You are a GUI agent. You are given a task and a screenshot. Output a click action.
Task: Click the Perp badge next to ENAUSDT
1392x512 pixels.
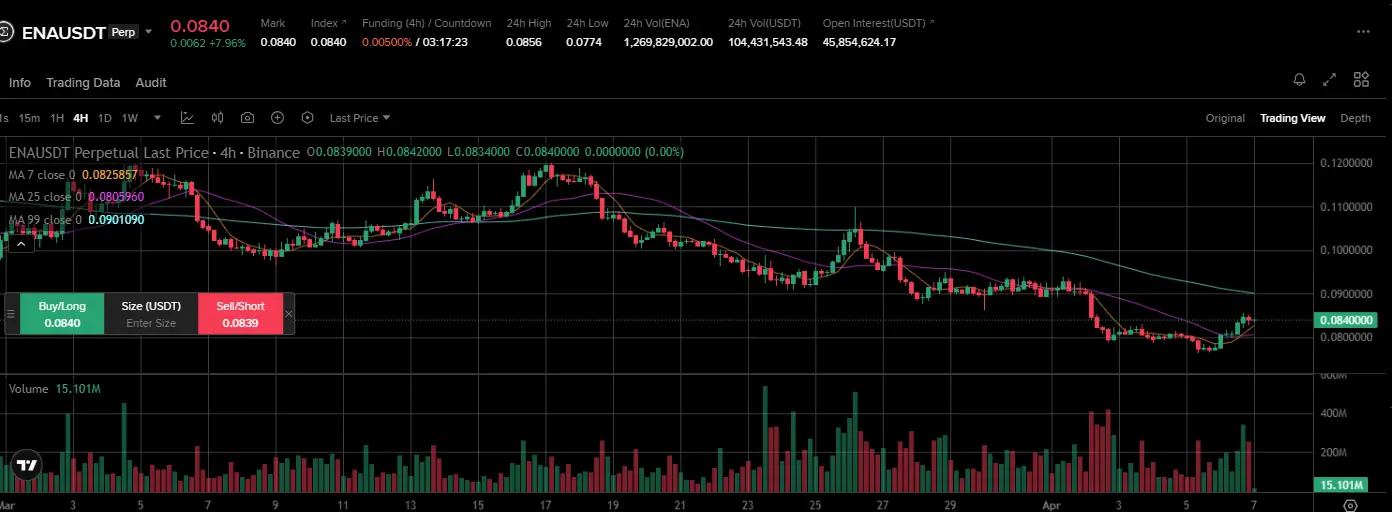pyautogui.click(x=123, y=32)
